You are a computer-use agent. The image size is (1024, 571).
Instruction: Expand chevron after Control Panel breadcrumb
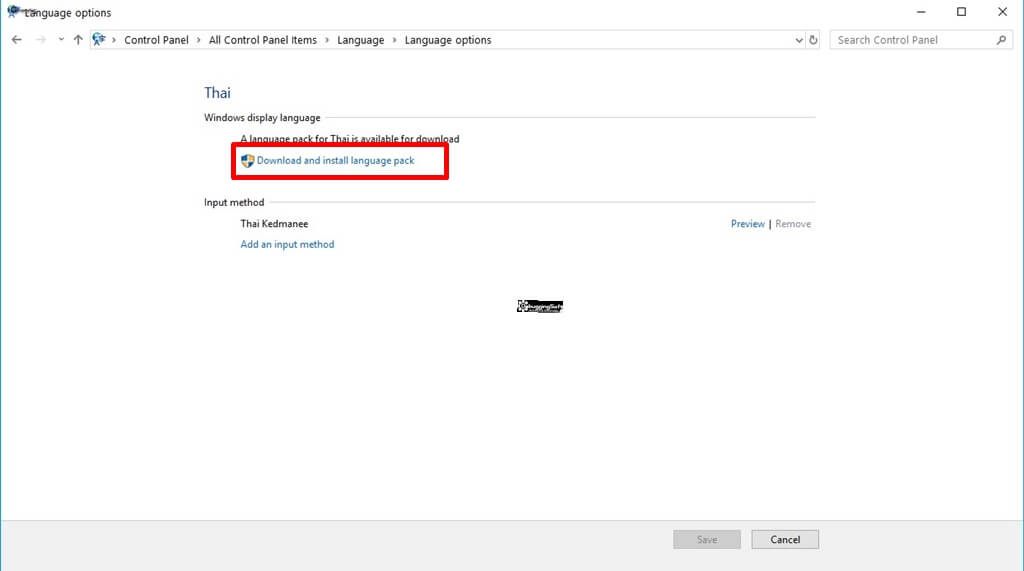[199, 40]
